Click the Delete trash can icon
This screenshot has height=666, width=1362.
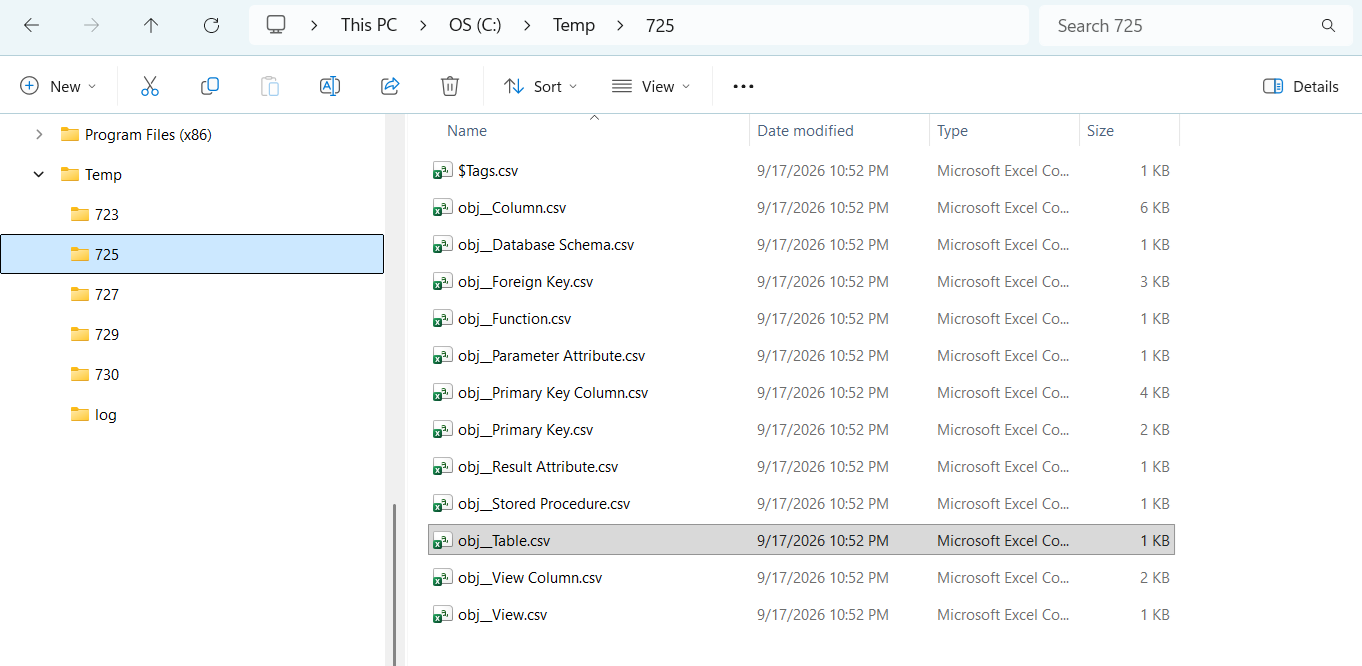[450, 86]
